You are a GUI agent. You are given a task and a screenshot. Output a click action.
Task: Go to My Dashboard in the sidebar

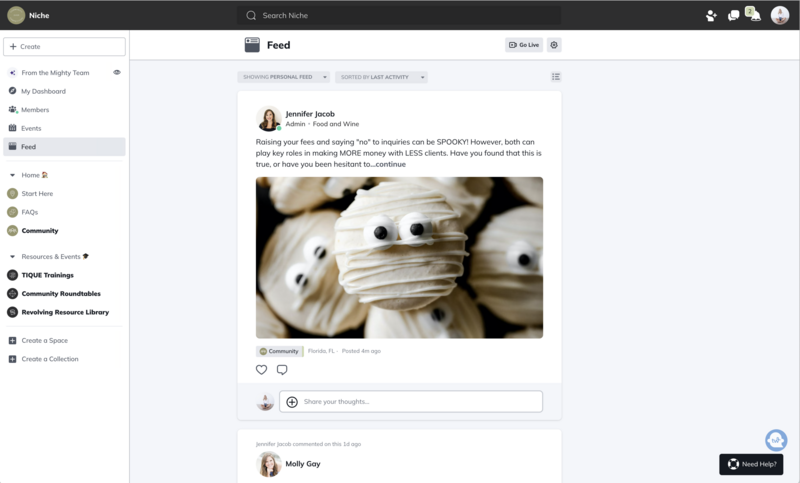[x=43, y=91]
